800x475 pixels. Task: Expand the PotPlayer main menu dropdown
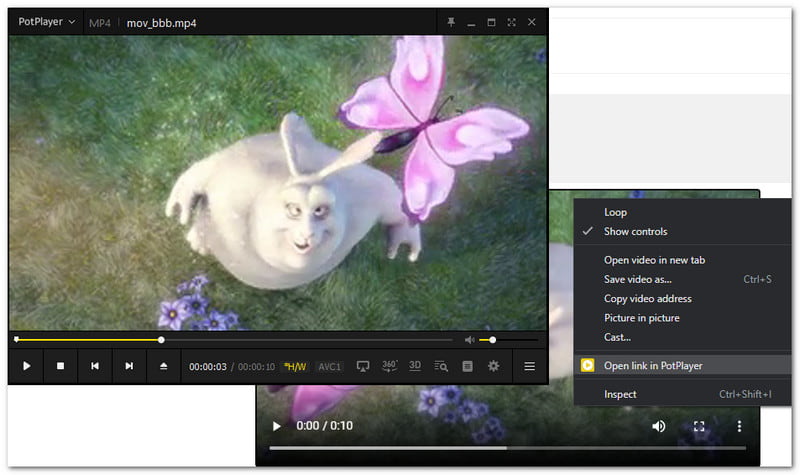click(x=47, y=22)
